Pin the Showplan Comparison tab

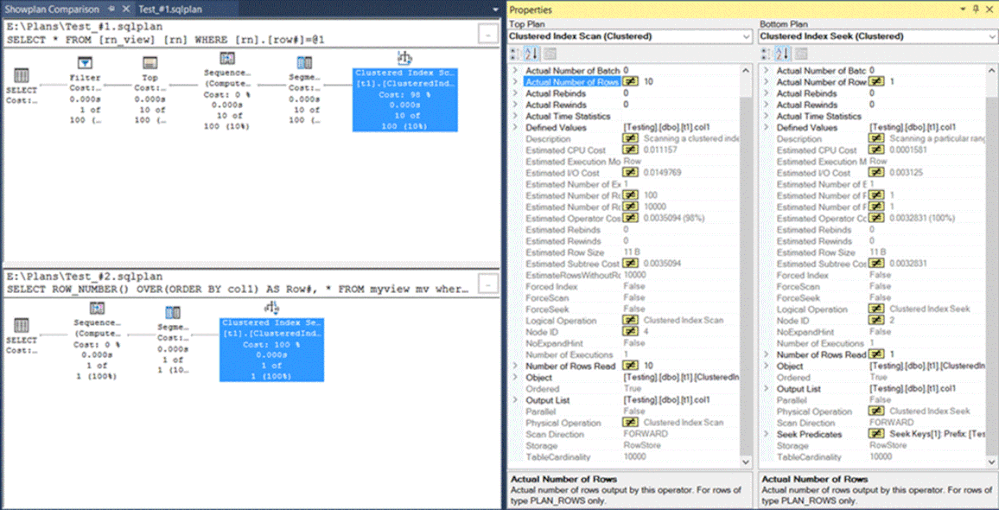(110, 9)
